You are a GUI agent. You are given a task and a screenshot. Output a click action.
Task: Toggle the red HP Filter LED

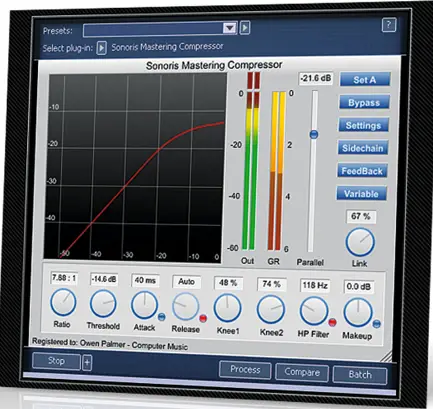(332, 322)
